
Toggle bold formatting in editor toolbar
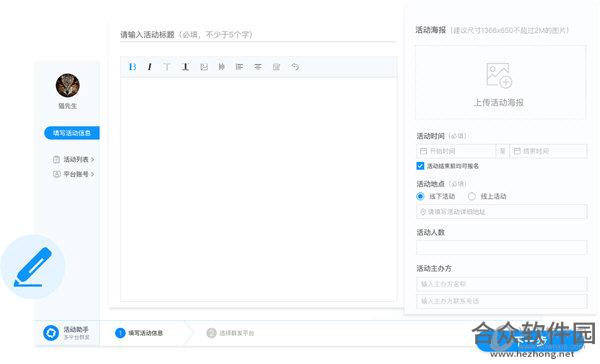(132, 67)
